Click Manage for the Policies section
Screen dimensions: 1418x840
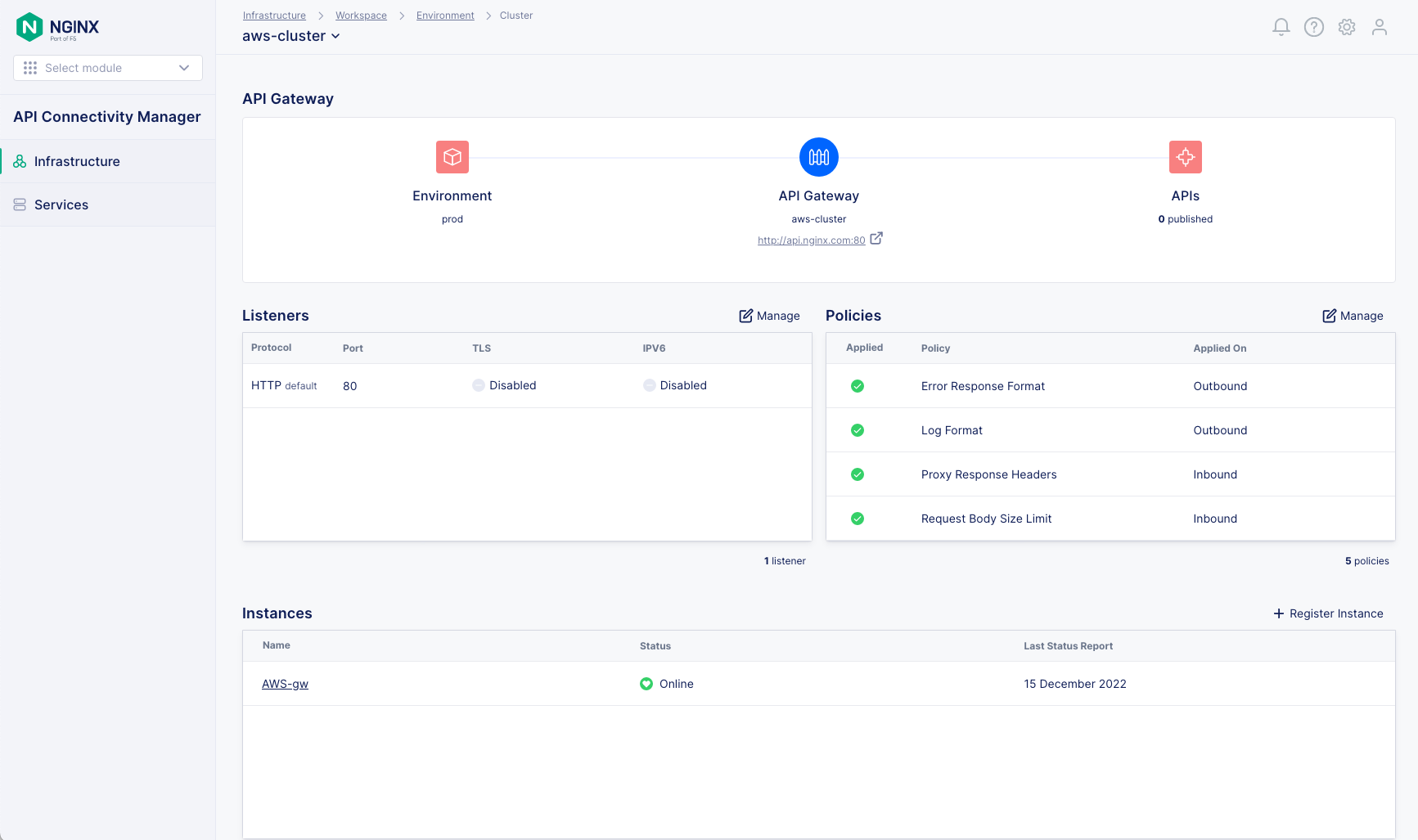[1353, 316]
